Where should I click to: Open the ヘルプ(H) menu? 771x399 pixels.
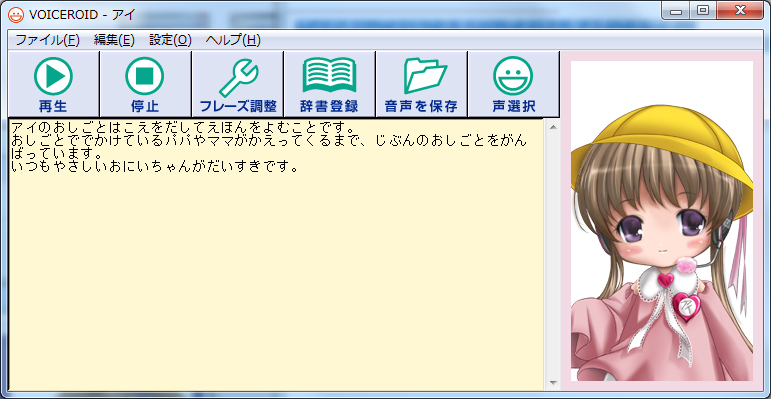point(233,40)
